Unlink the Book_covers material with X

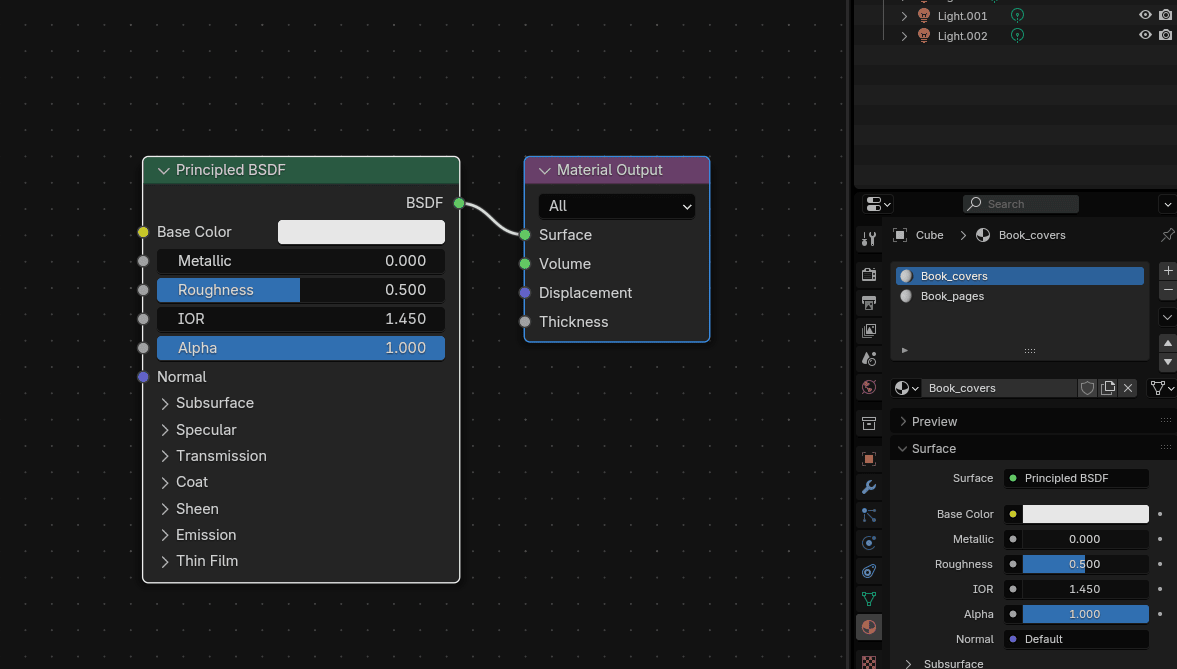[x=1128, y=388]
